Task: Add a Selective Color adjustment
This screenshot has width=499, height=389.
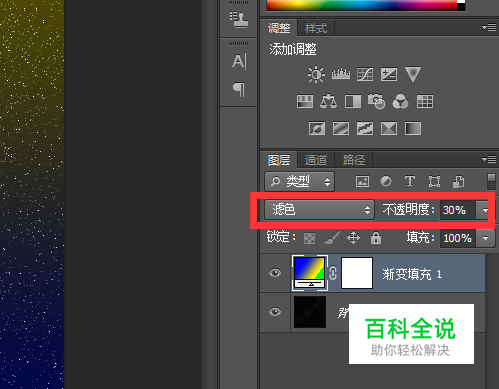Action: [389, 128]
